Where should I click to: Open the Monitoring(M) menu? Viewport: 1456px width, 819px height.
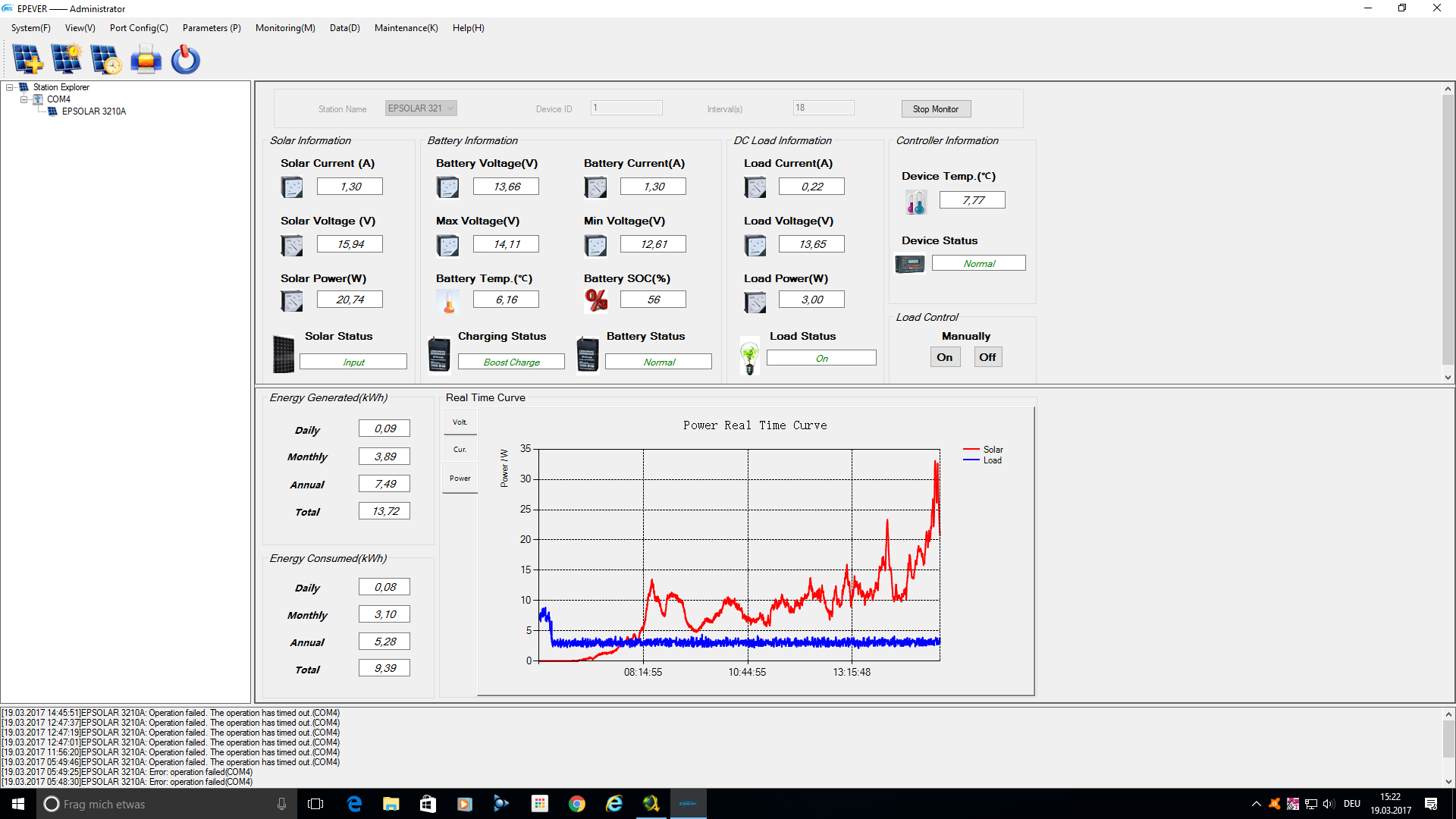click(x=285, y=28)
